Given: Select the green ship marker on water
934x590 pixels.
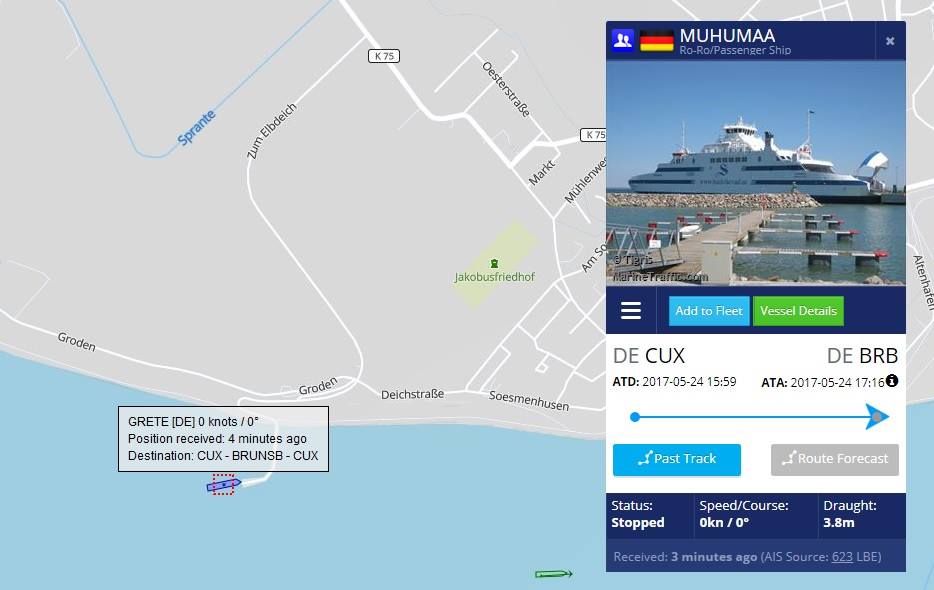Looking at the screenshot, I should click(x=553, y=574).
